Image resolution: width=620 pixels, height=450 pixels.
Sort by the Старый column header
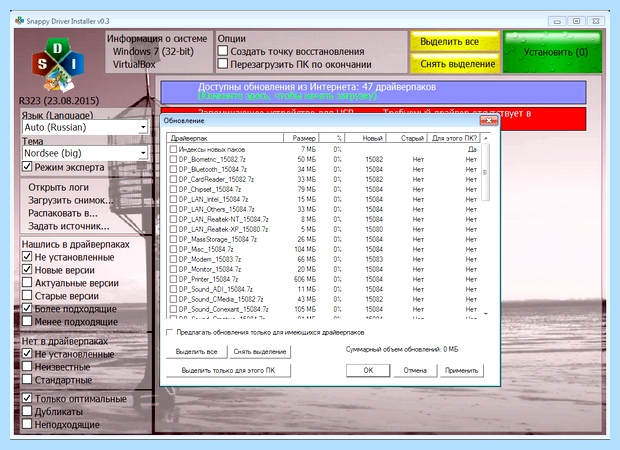point(407,138)
